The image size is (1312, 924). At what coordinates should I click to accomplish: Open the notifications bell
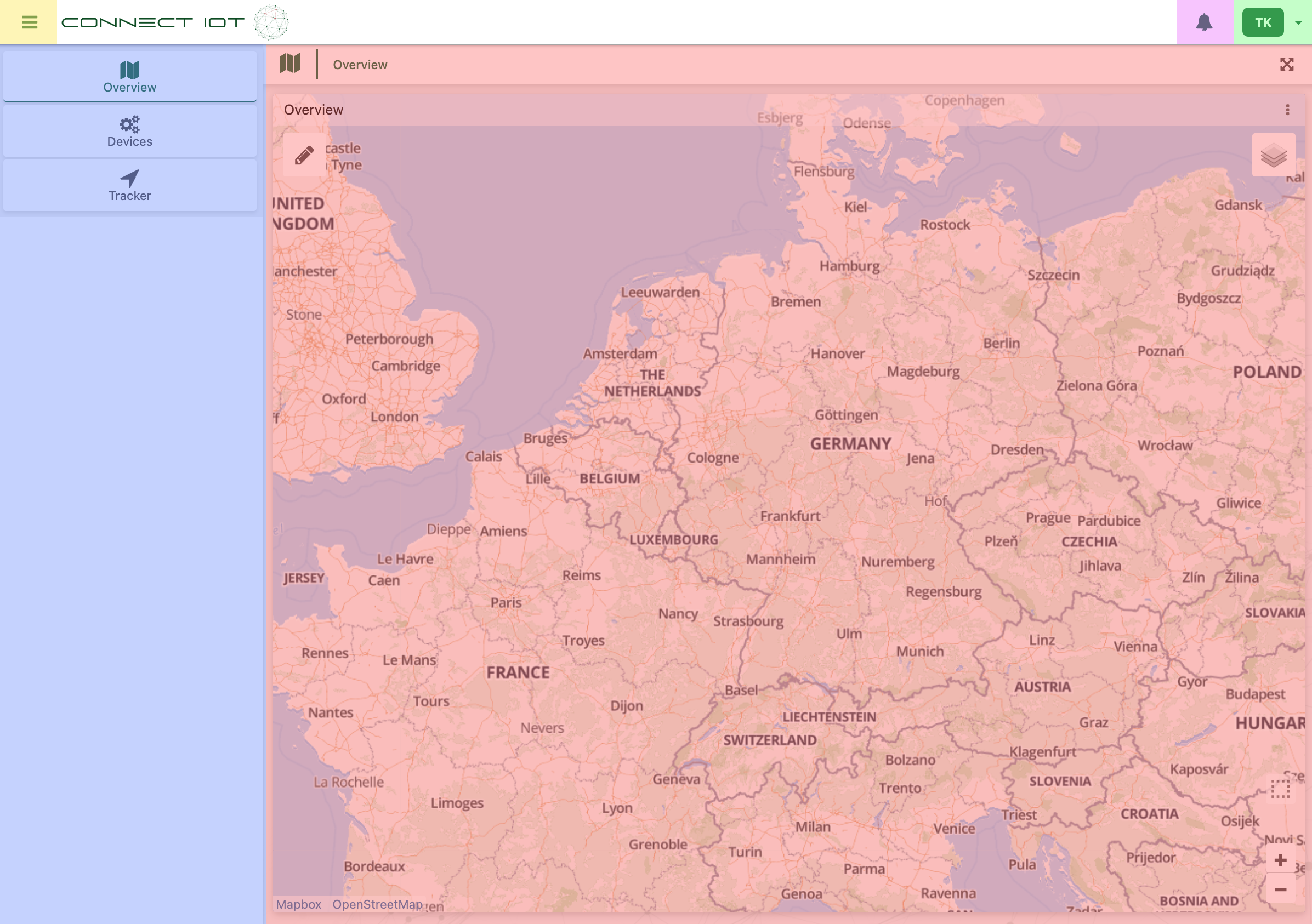pos(1204,22)
